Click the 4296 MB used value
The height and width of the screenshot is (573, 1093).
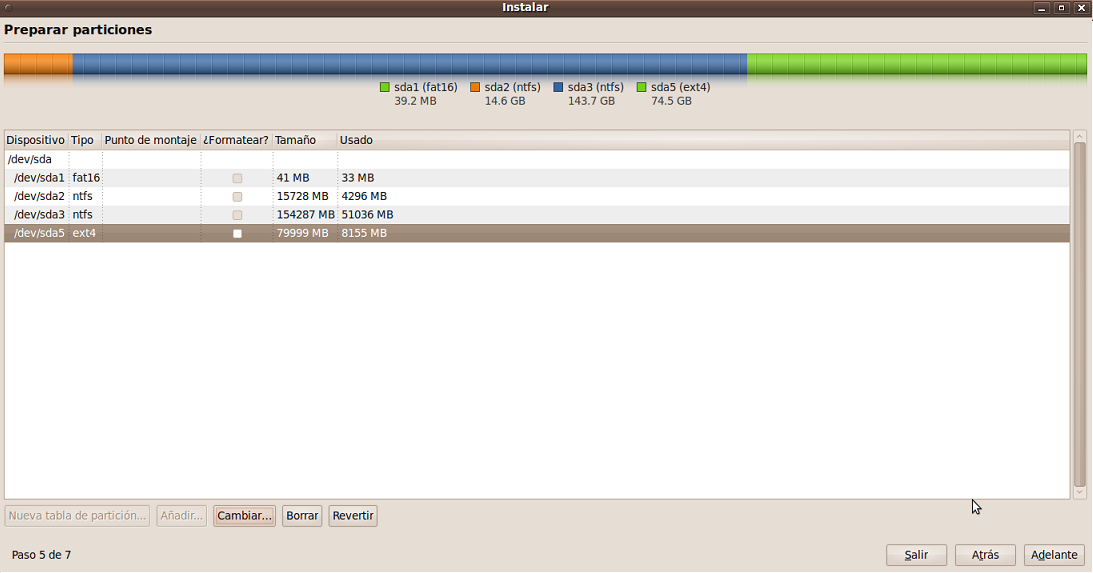coord(364,196)
